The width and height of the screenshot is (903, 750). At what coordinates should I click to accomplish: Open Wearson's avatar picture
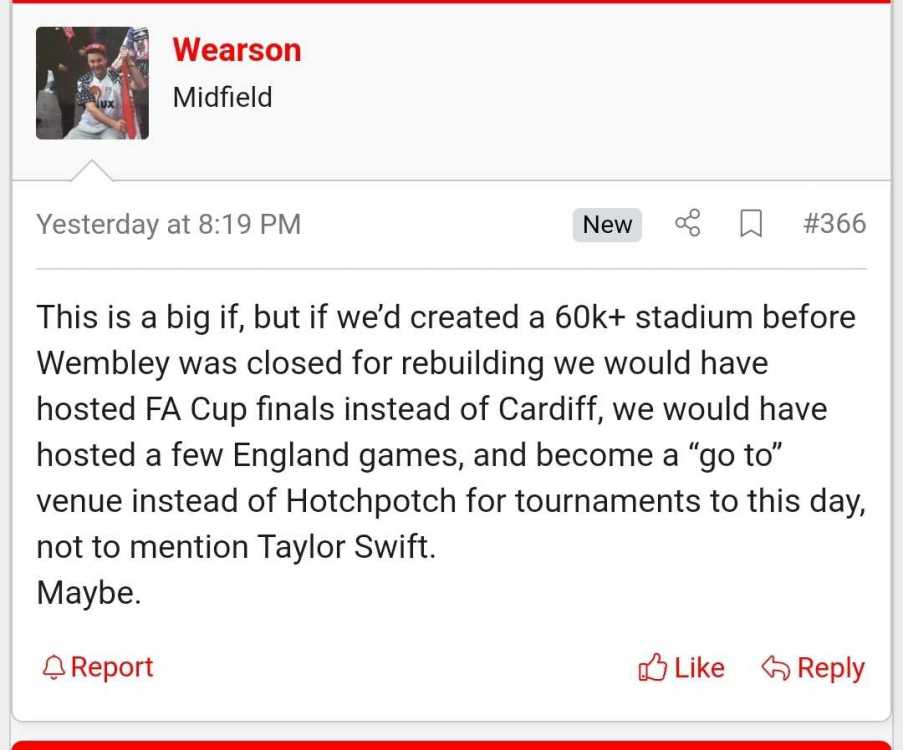point(92,83)
